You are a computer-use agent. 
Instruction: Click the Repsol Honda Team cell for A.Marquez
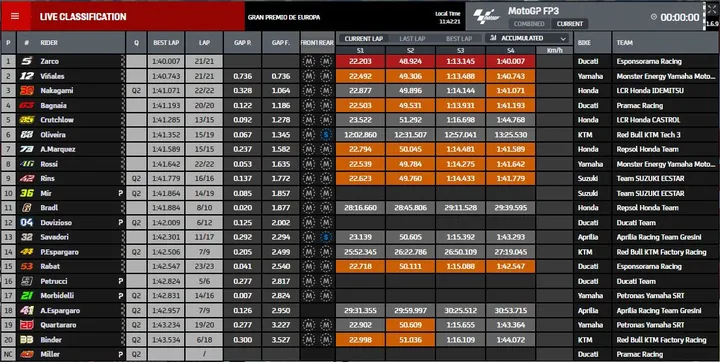point(665,149)
